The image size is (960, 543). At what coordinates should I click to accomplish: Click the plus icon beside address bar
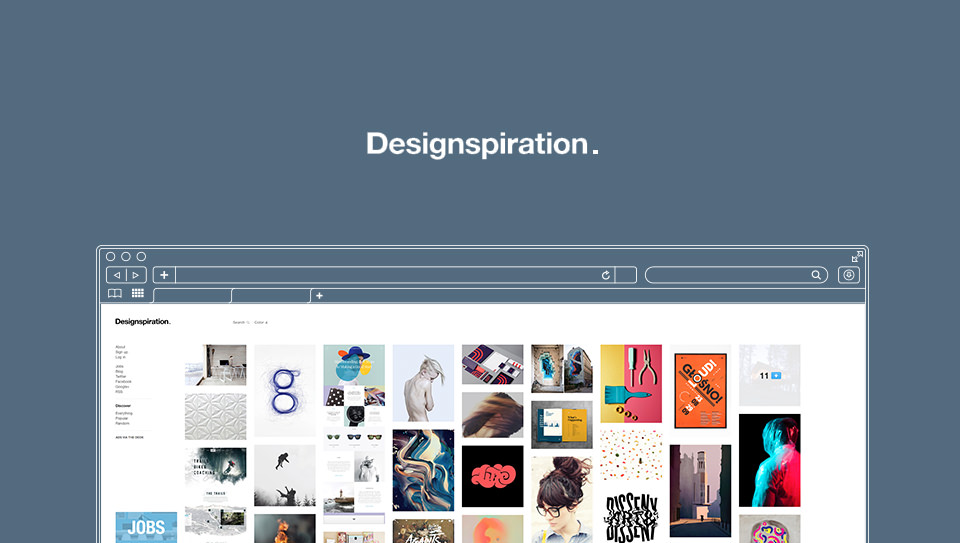[x=164, y=275]
